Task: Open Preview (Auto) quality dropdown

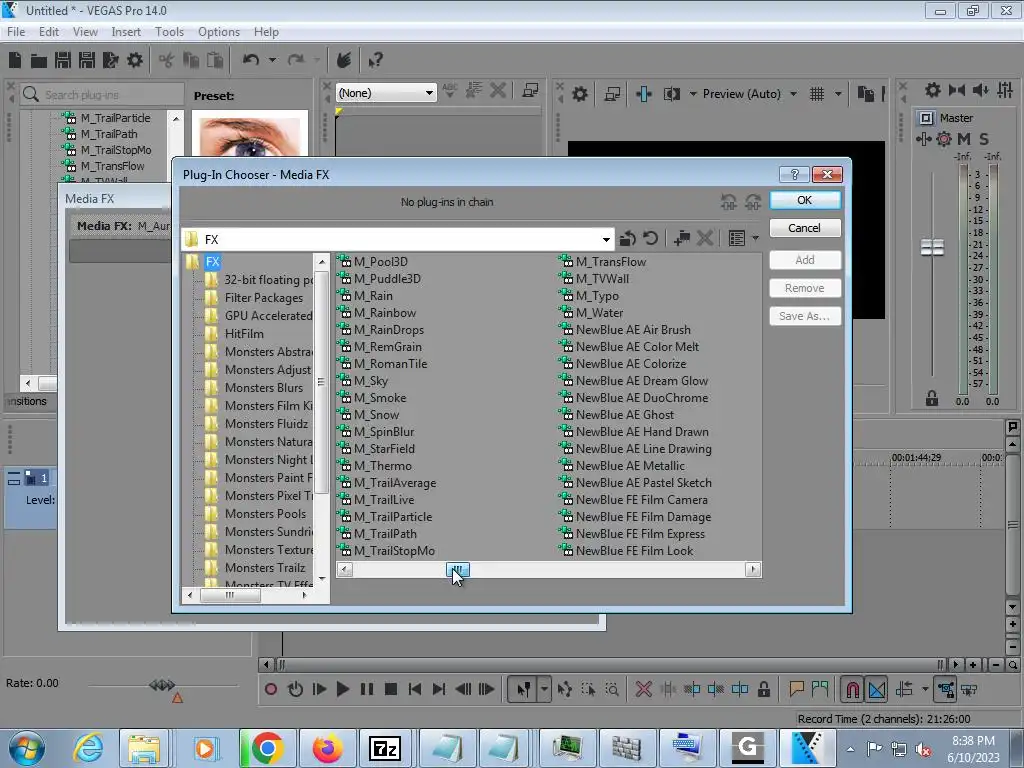Action: pos(793,94)
